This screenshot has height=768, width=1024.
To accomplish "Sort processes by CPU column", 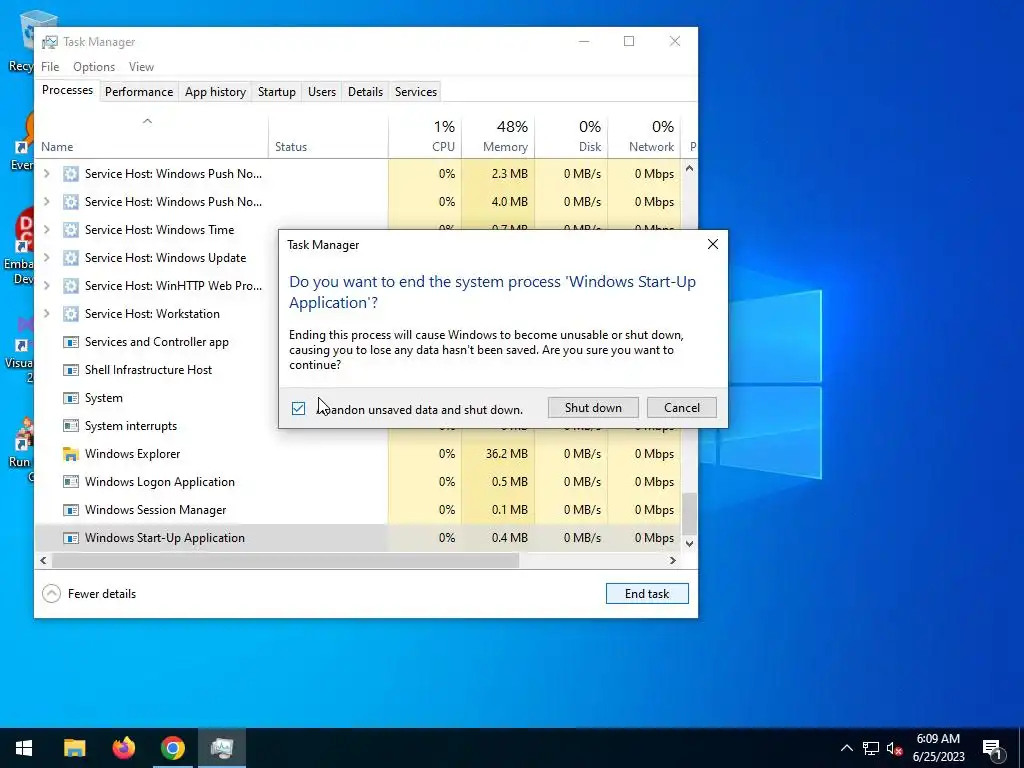I will tap(425, 136).
